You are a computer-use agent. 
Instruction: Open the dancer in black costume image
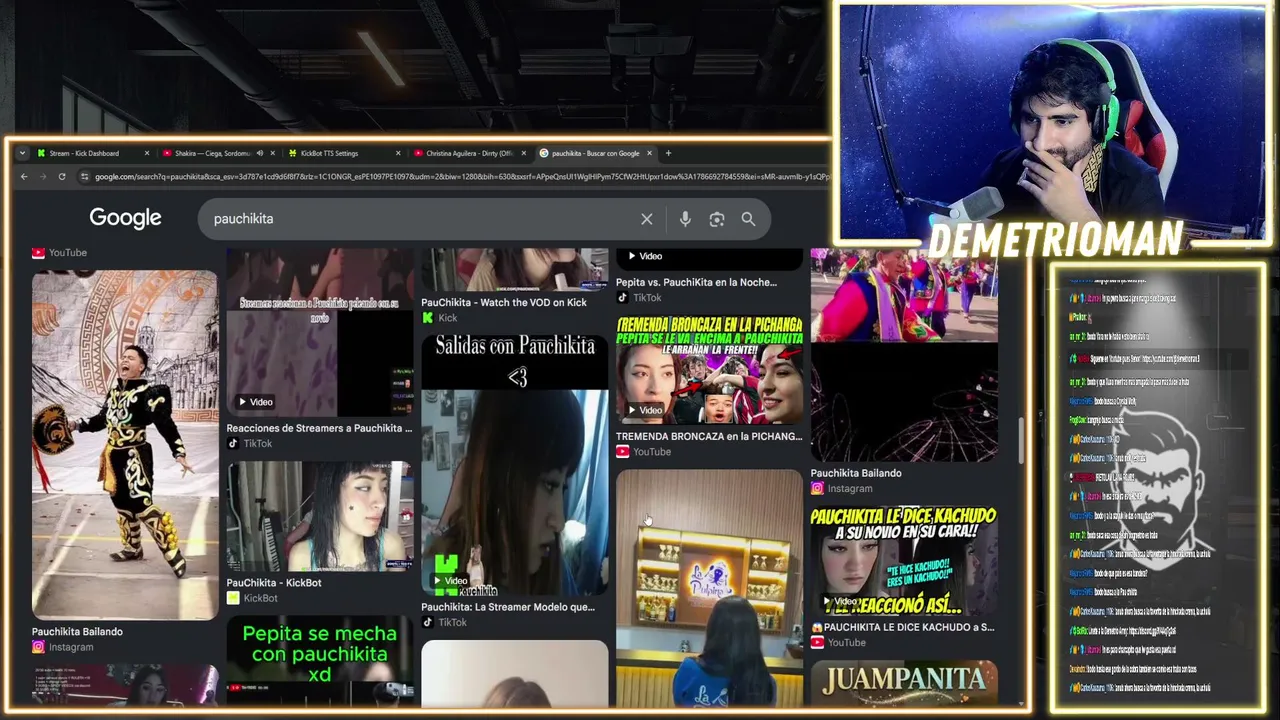[125, 445]
